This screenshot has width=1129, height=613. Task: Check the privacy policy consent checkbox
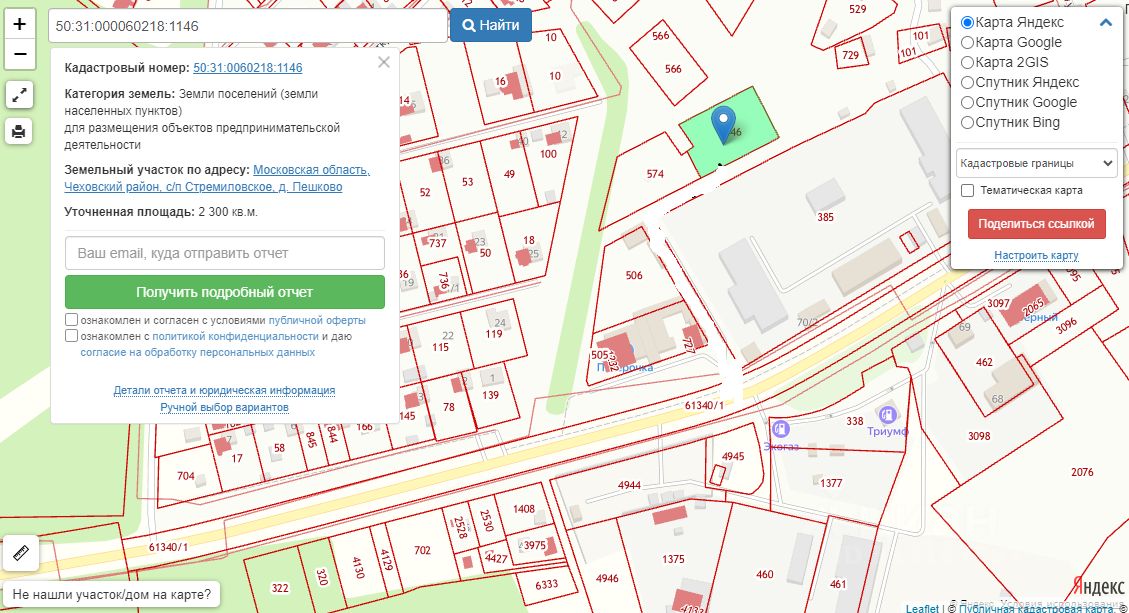pyautogui.click(x=71, y=337)
